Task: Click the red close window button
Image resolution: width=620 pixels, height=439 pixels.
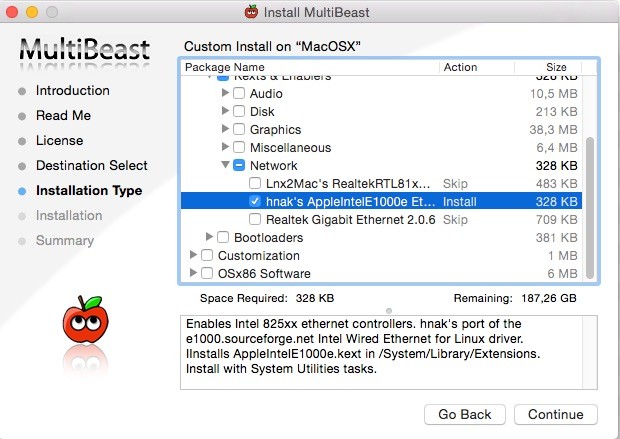Action: [12, 12]
